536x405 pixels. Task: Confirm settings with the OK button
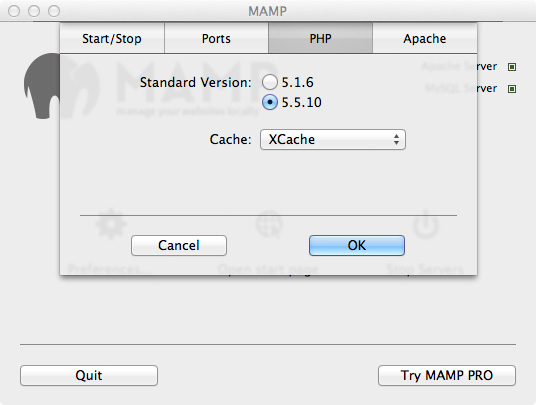pos(357,245)
